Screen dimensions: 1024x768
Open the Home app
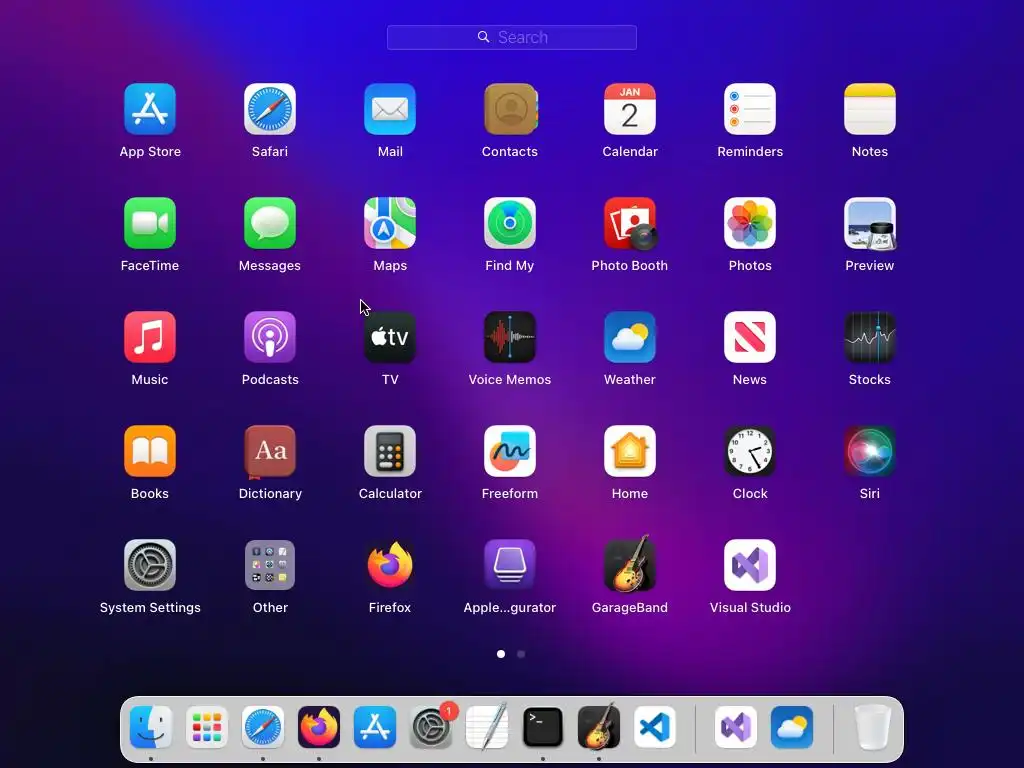click(630, 451)
